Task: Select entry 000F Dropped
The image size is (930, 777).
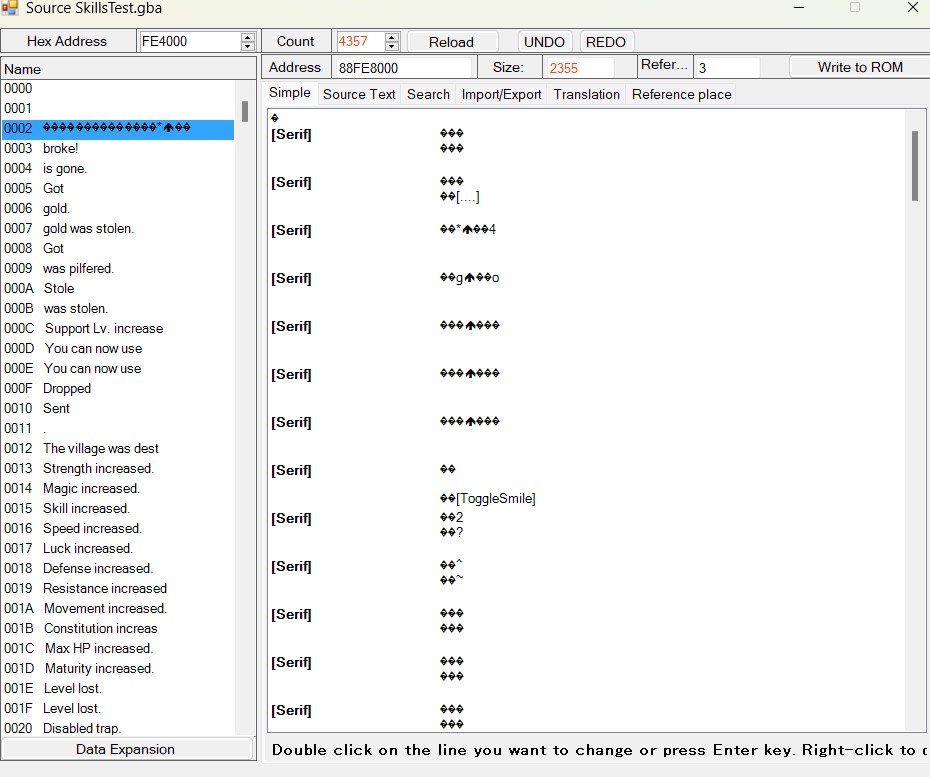Action: pos(118,388)
